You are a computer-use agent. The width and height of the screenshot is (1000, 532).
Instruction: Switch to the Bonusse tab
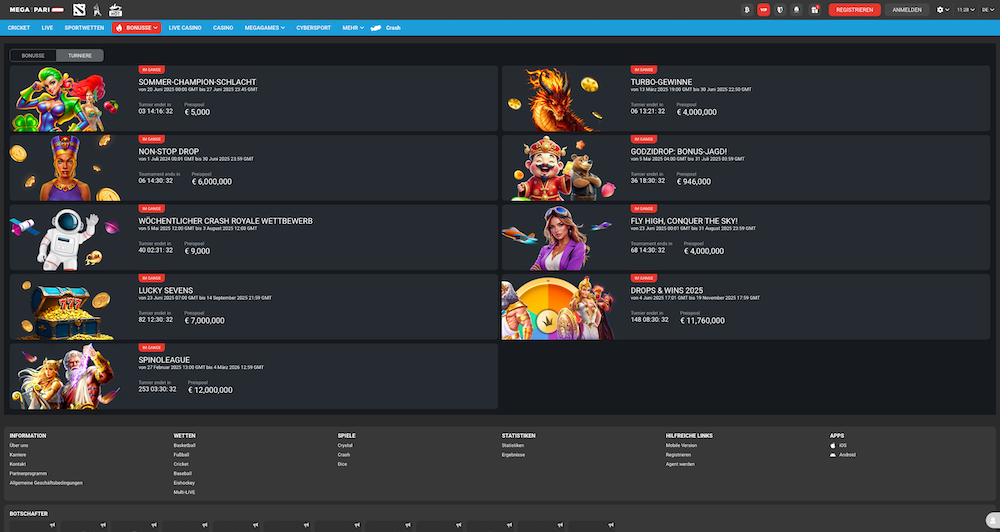[33, 55]
